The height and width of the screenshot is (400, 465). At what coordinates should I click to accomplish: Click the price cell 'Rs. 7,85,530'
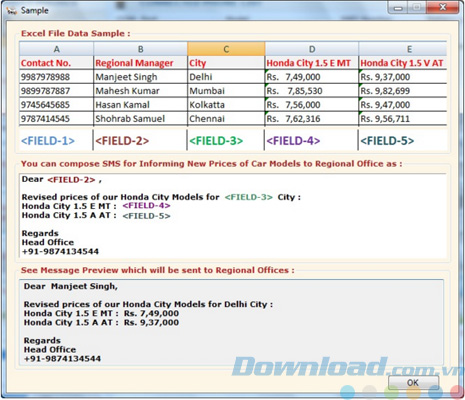(x=312, y=91)
